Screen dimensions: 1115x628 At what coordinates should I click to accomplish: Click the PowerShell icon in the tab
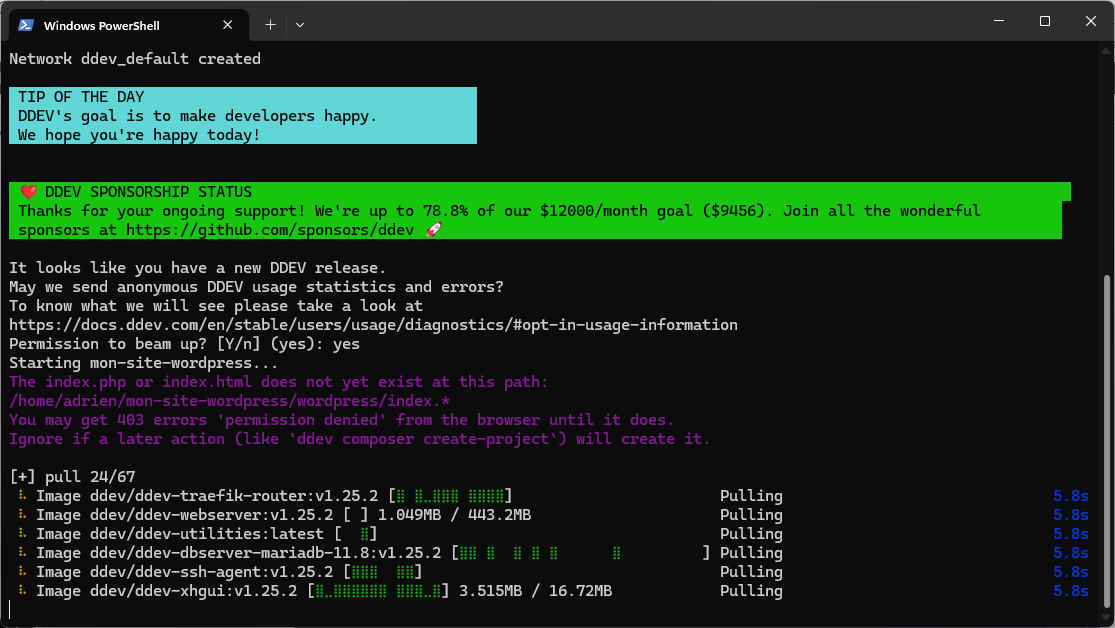26,25
